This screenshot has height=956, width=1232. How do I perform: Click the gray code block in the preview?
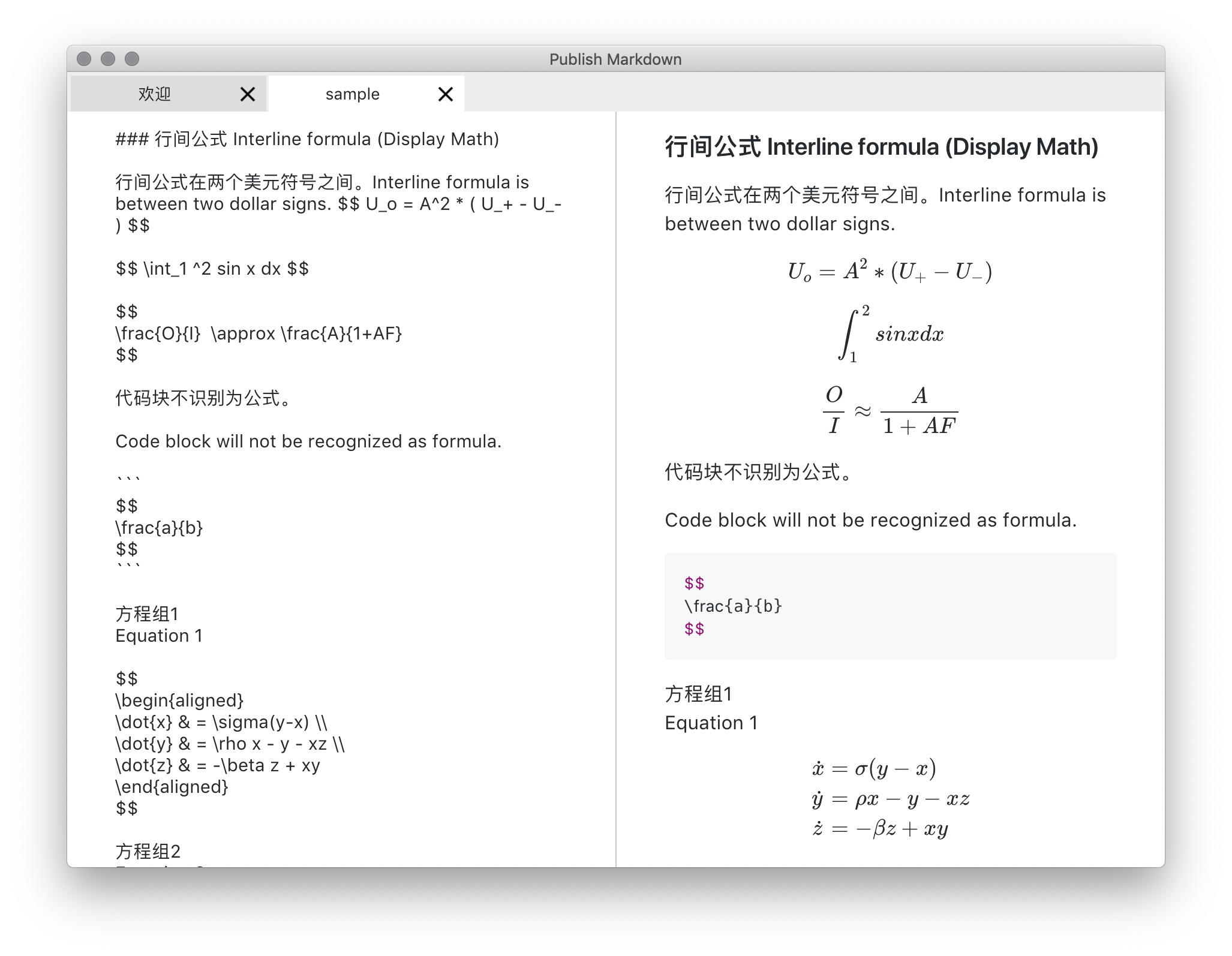click(890, 606)
